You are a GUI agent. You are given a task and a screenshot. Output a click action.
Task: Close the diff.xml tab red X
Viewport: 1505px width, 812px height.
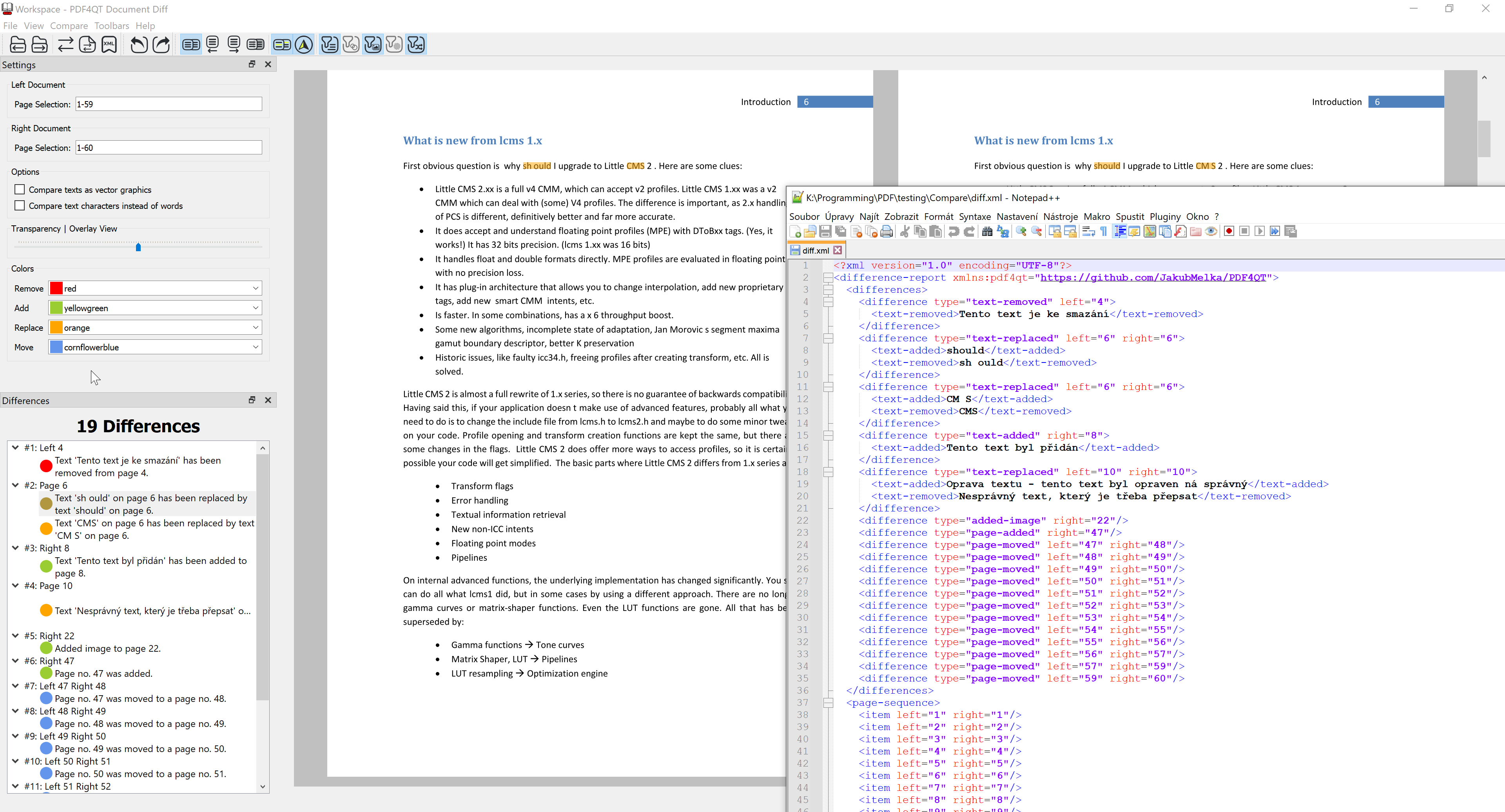click(x=838, y=250)
